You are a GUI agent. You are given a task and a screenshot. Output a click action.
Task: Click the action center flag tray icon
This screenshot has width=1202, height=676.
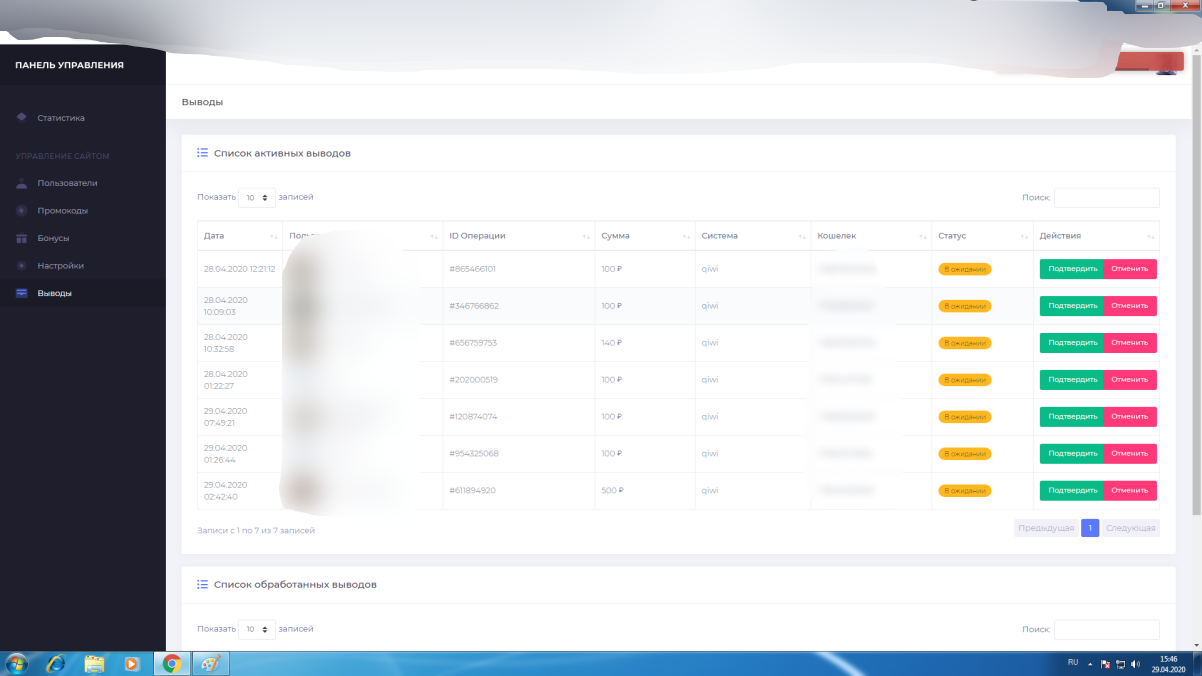[x=1106, y=664]
